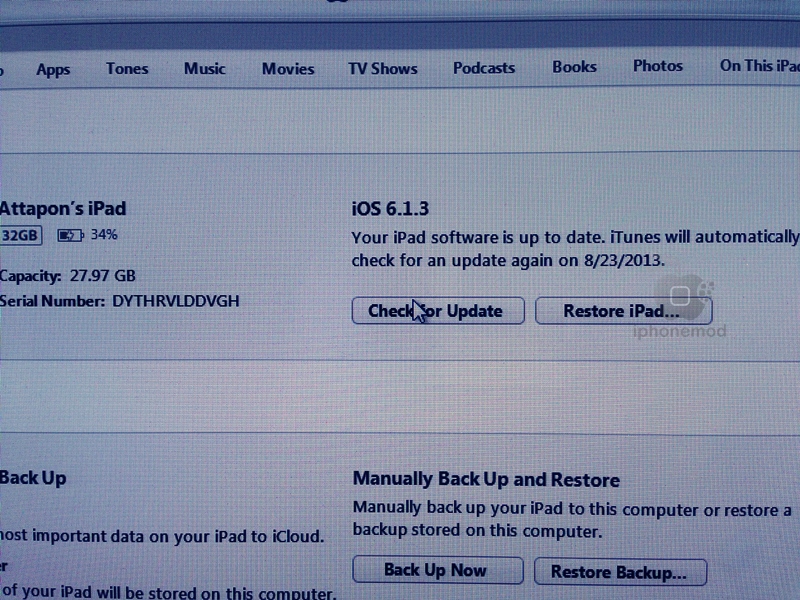Click the iOS 6.1.3 version heading

[x=390, y=209]
